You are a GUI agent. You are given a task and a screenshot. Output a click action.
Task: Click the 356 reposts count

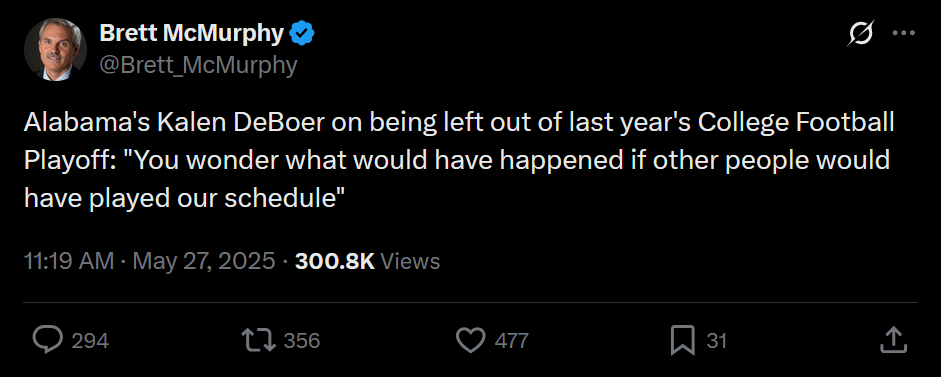pos(302,341)
